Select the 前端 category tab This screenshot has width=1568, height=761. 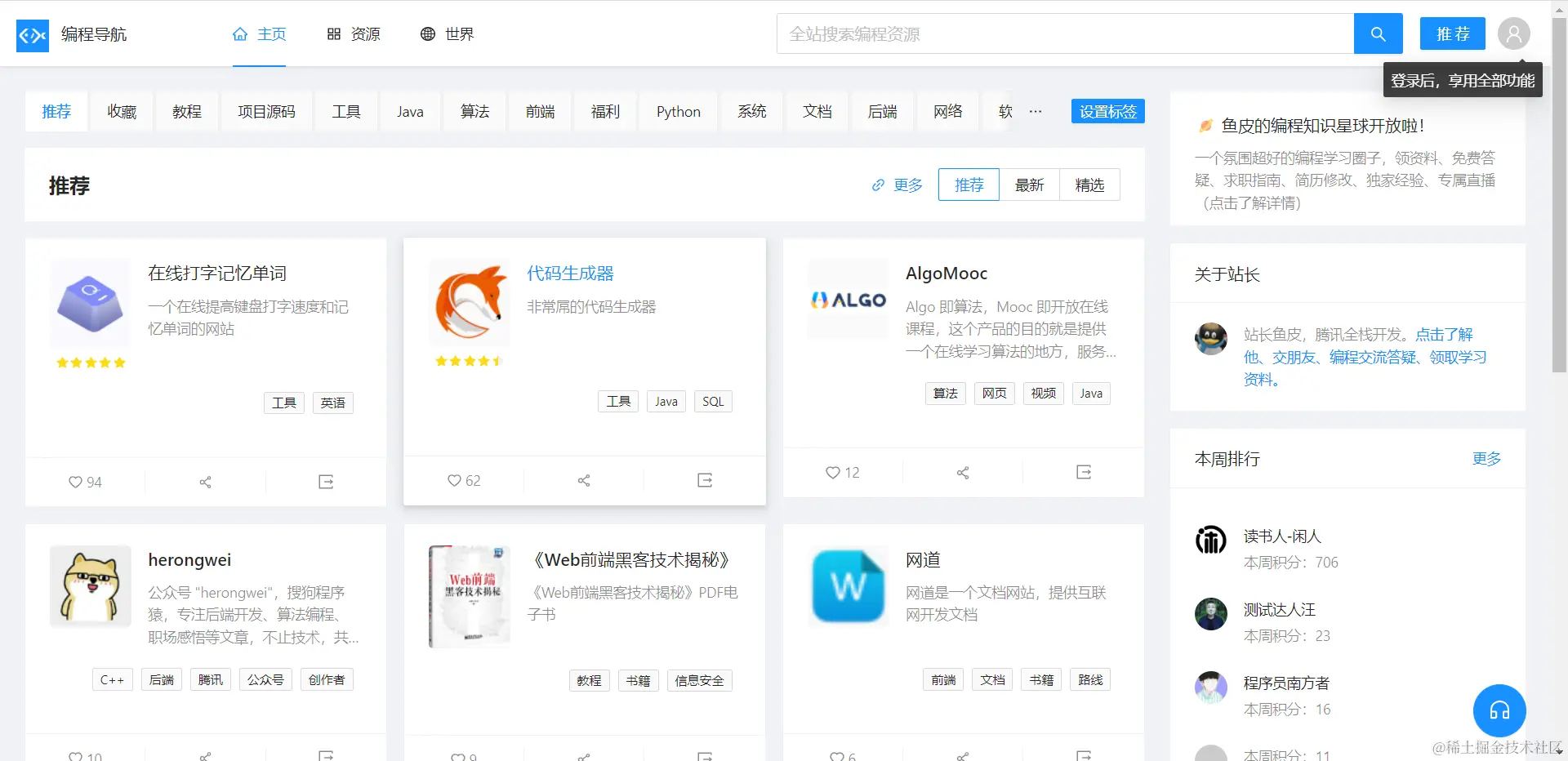click(x=540, y=111)
